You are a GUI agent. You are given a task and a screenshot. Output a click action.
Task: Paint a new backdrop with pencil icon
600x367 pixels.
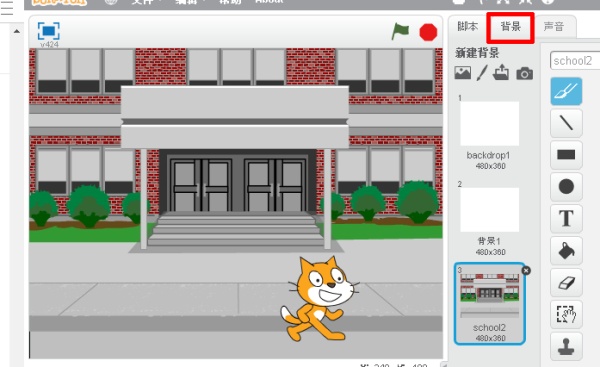pyautogui.click(x=482, y=73)
